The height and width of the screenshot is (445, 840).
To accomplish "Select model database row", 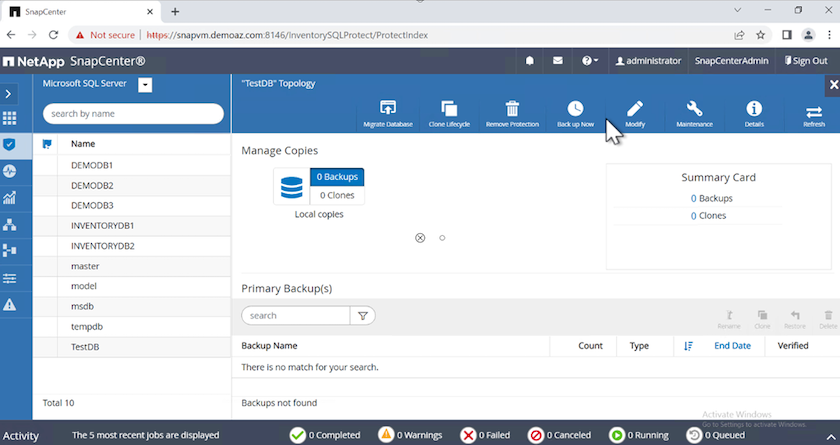I will 132,286.
